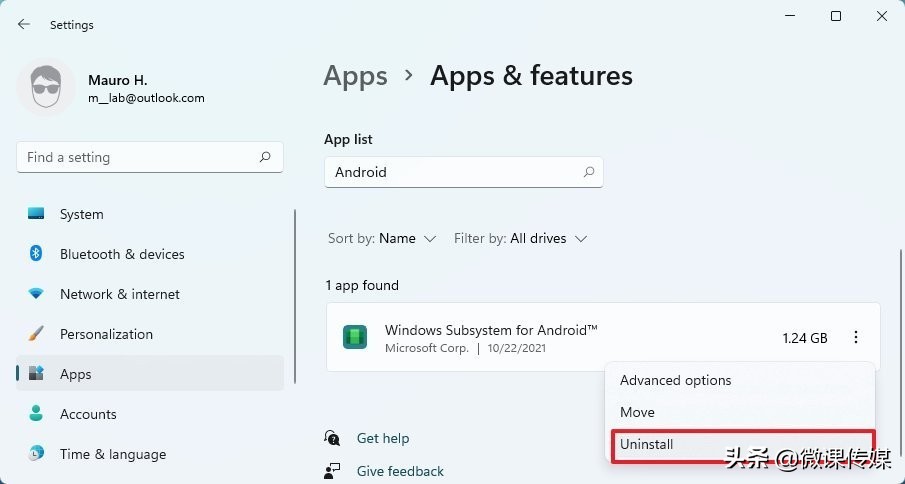Click the back arrow in Settings title bar
This screenshot has width=905, height=484.
(24, 24)
